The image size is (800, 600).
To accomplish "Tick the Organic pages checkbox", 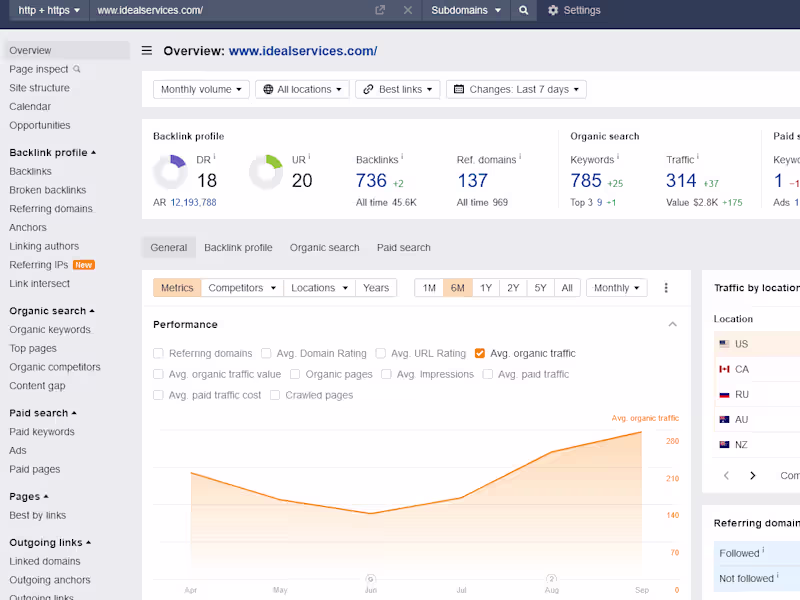I will point(295,374).
